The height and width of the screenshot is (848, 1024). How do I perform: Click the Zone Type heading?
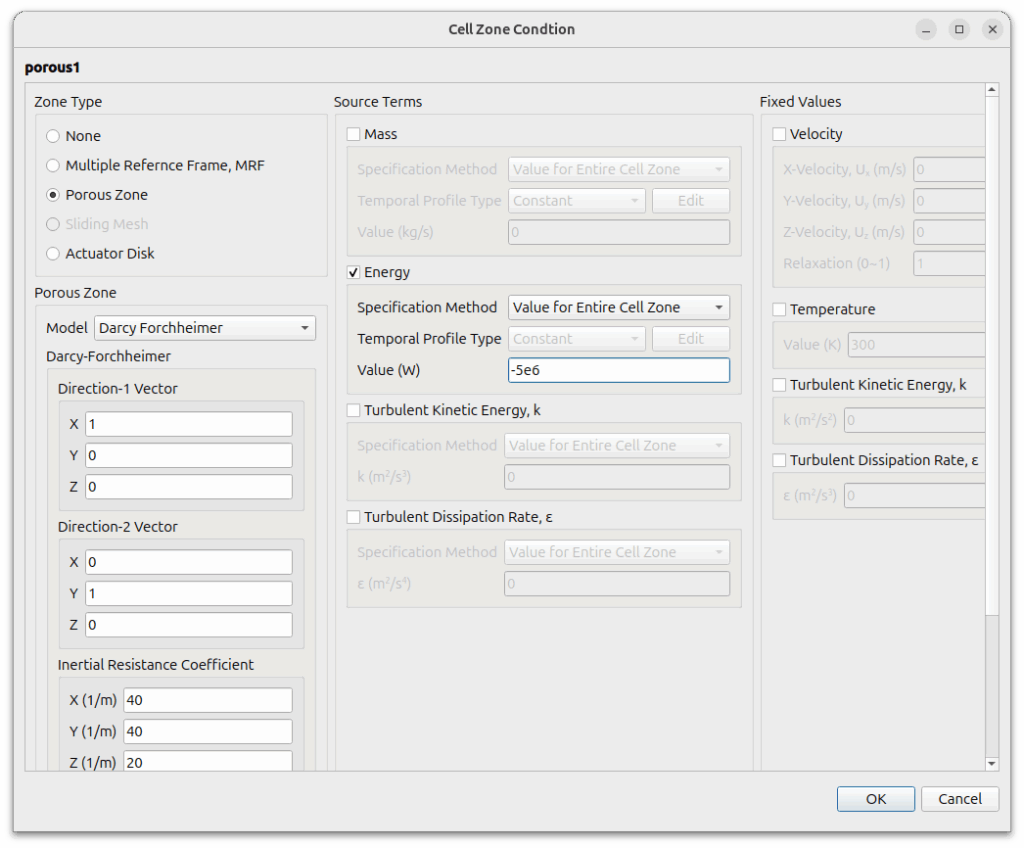pos(68,102)
